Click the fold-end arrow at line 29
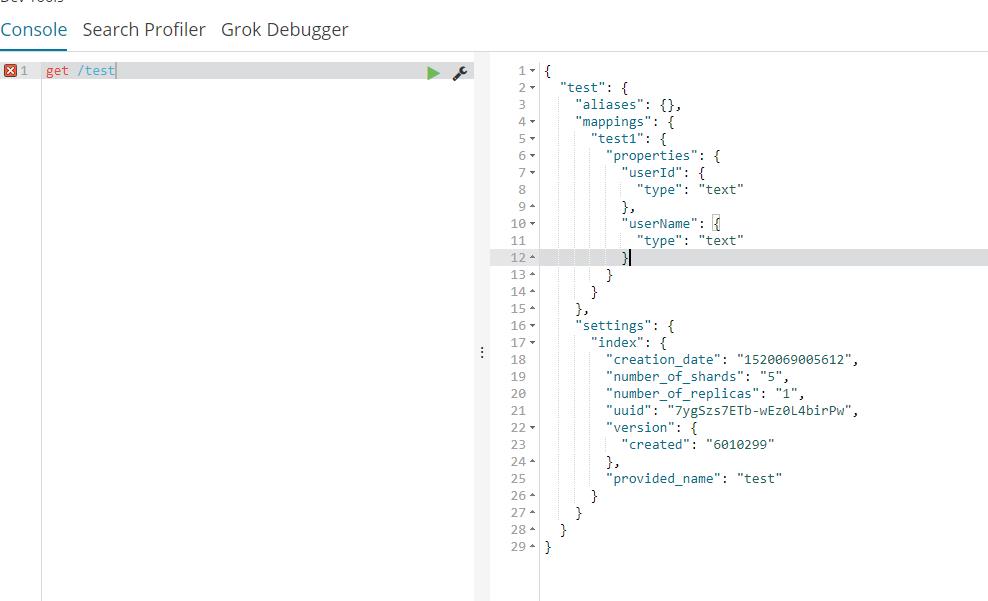 coord(532,546)
